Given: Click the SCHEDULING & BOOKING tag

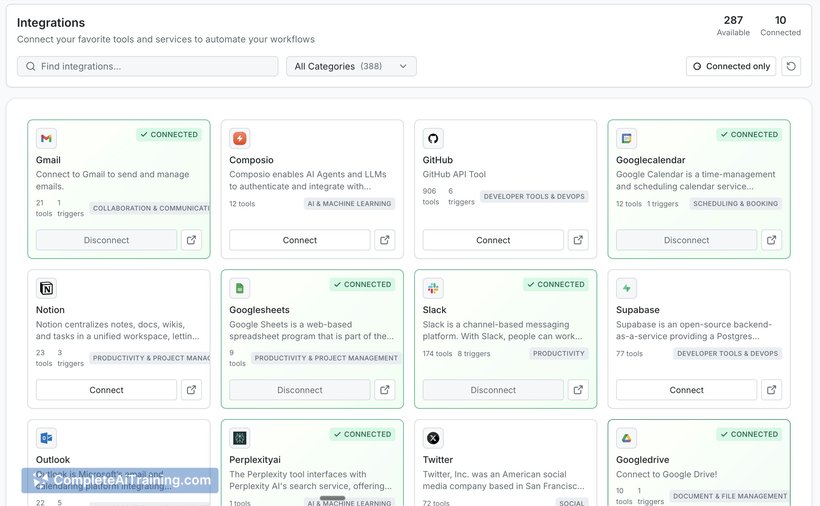Looking at the screenshot, I should pyautogui.click(x=735, y=204).
